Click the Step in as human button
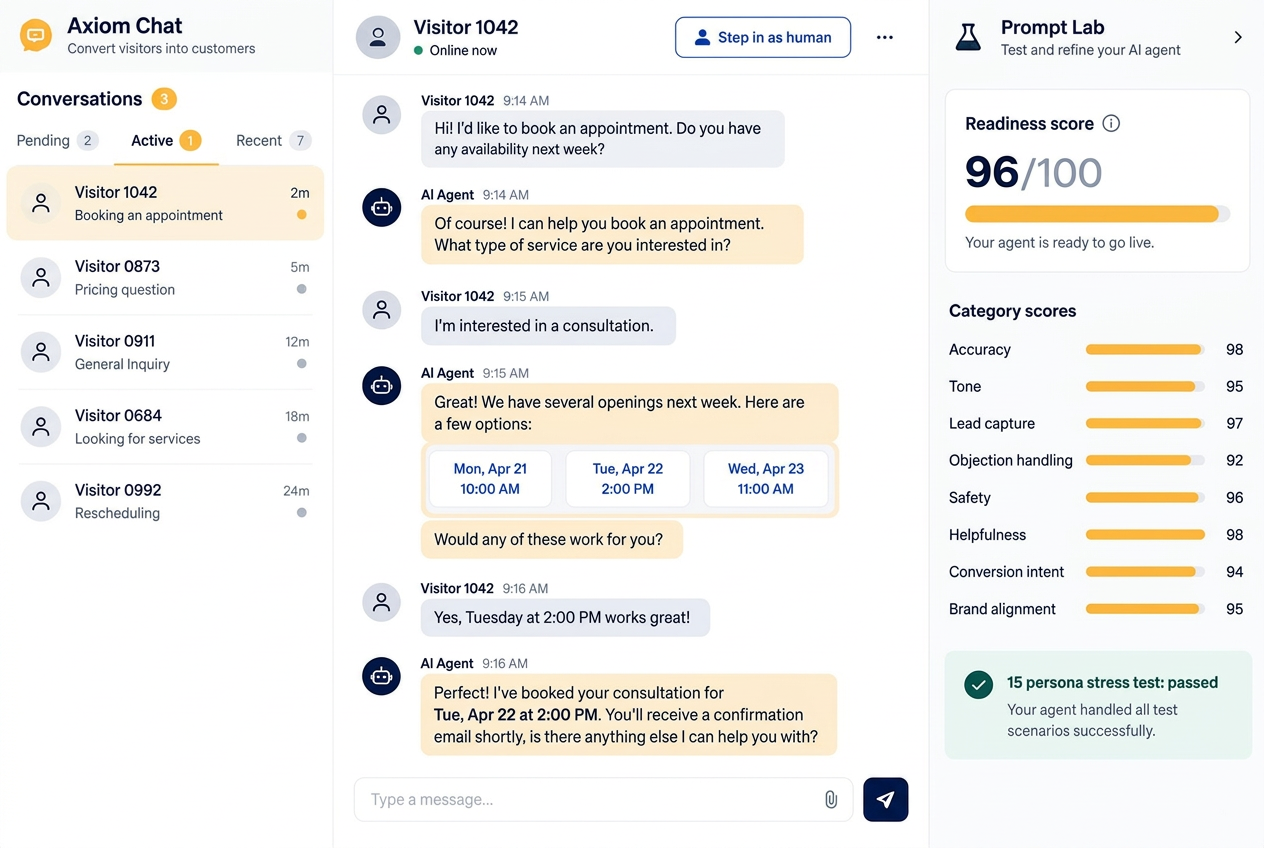This screenshot has width=1264, height=848. [763, 37]
